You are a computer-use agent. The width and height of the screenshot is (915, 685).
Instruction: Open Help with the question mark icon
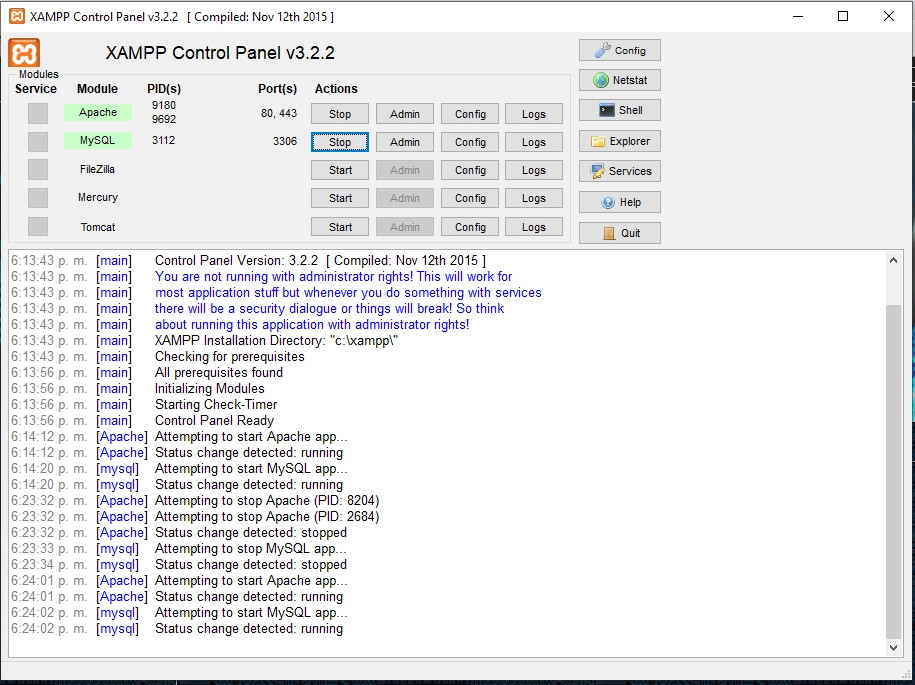pyautogui.click(x=619, y=202)
